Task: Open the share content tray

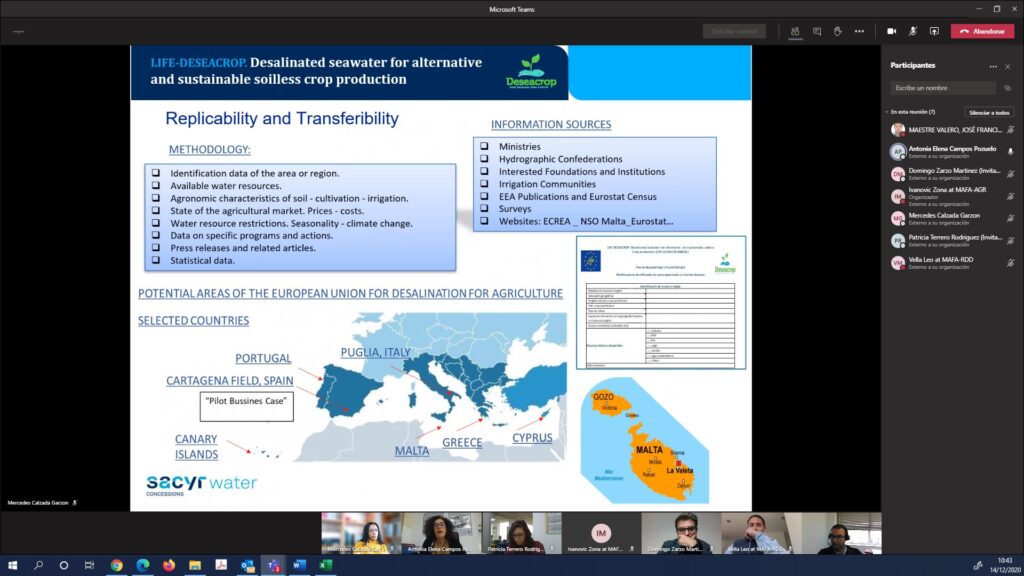Action: tap(935, 31)
